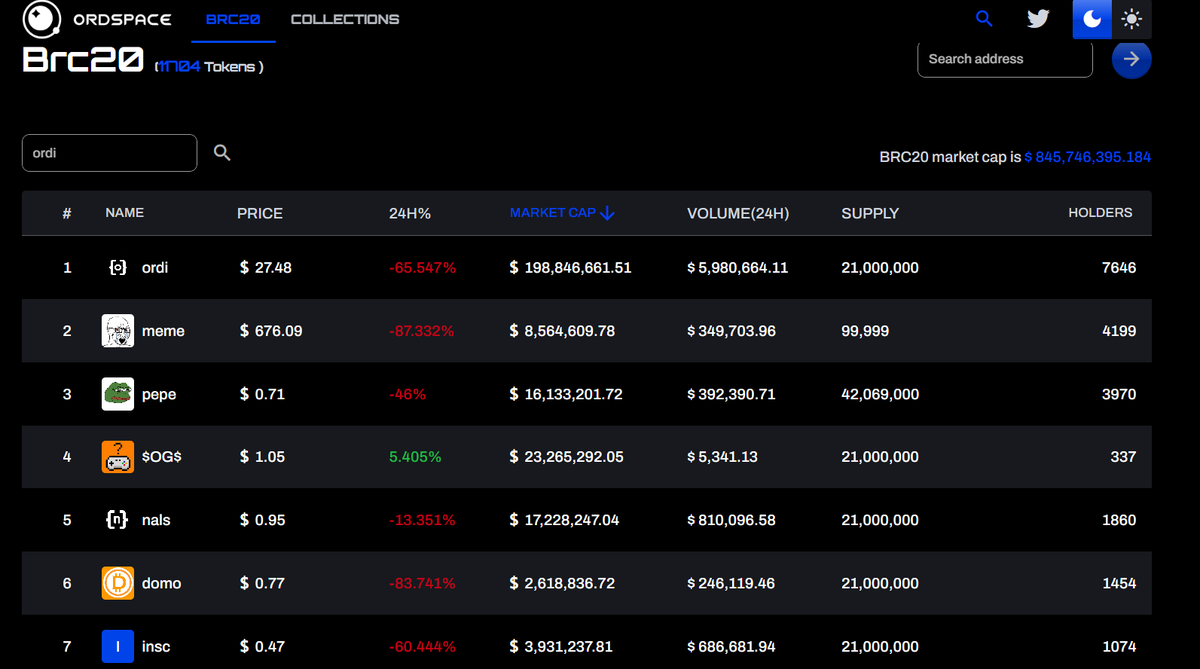The height and width of the screenshot is (669, 1200).
Task: Sort table by Supply column
Action: [x=870, y=213]
